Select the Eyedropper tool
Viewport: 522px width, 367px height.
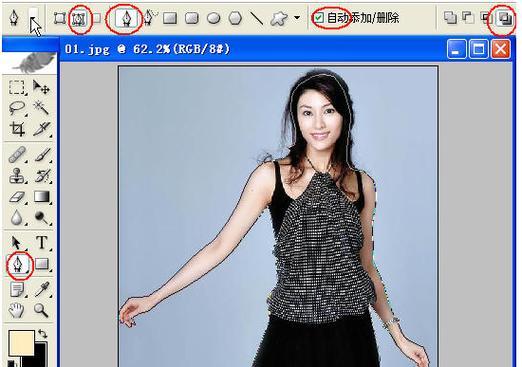click(x=43, y=289)
